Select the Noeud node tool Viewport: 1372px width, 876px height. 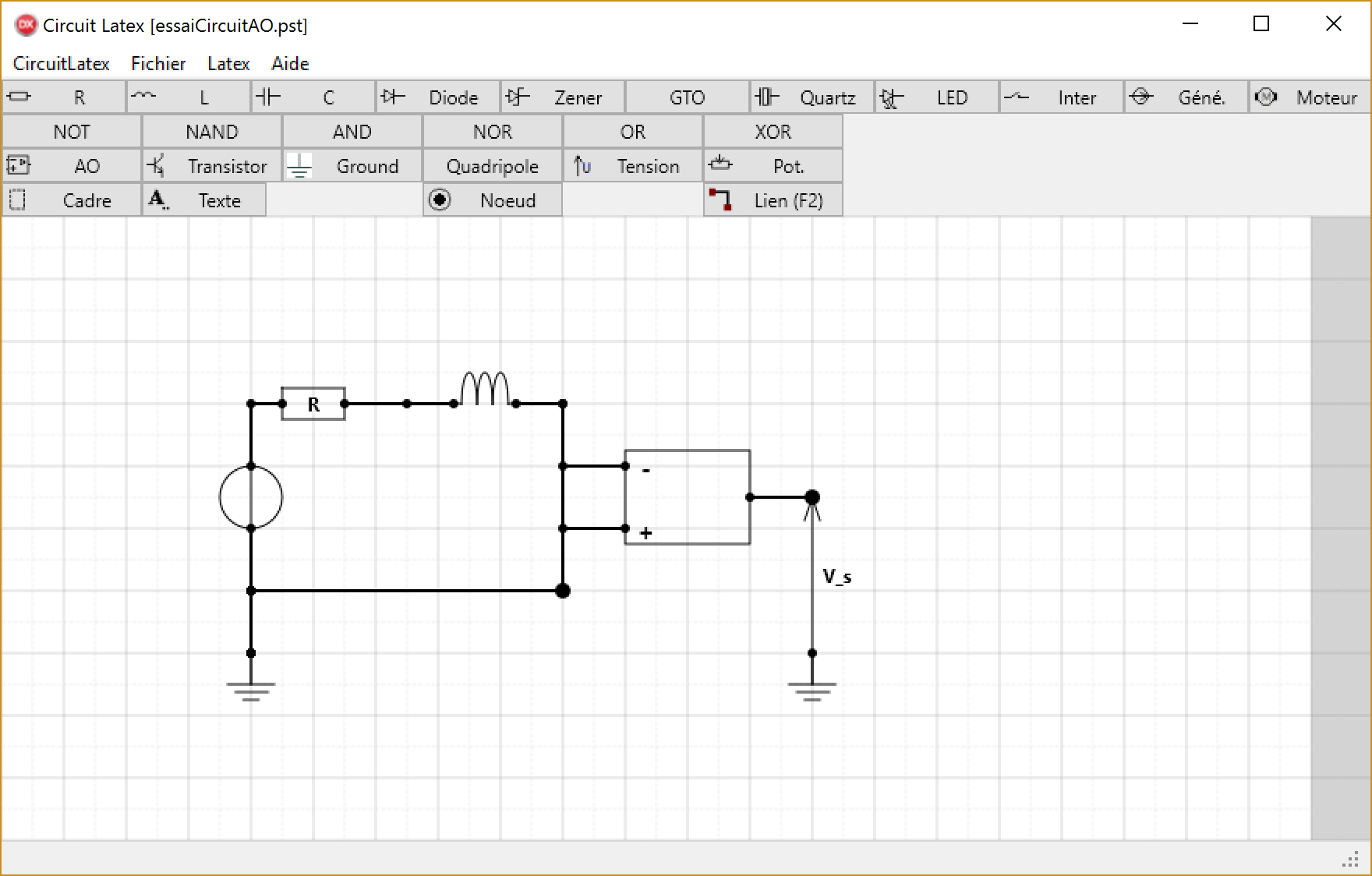[493, 200]
